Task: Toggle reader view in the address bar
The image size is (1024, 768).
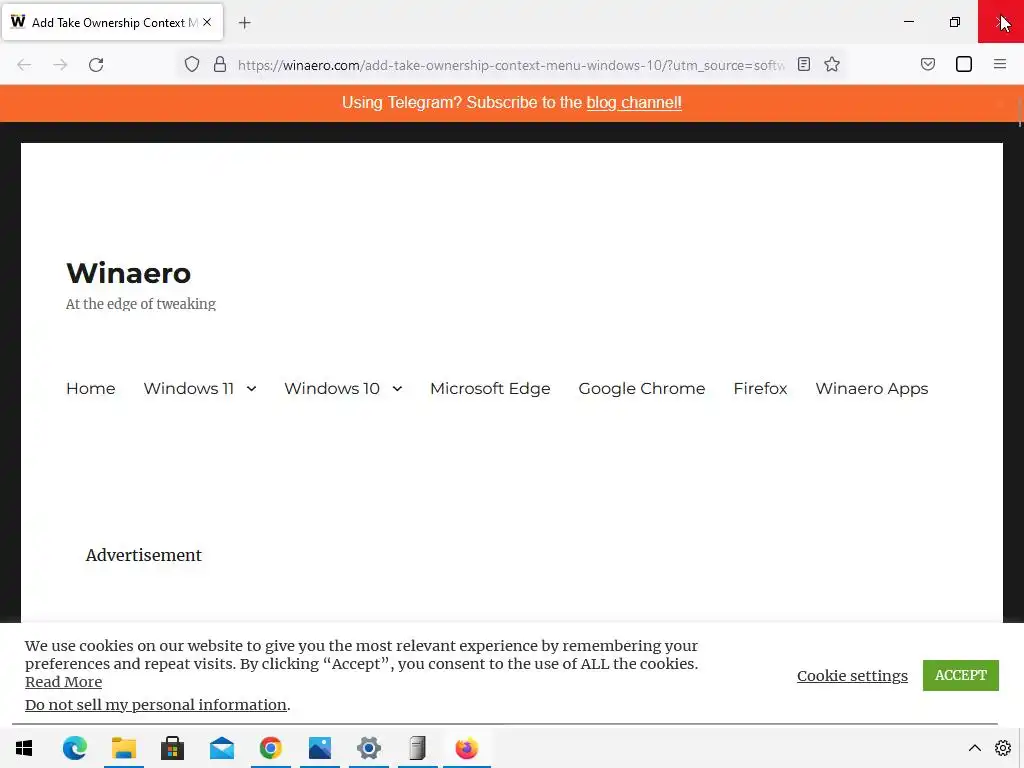Action: 804,64
